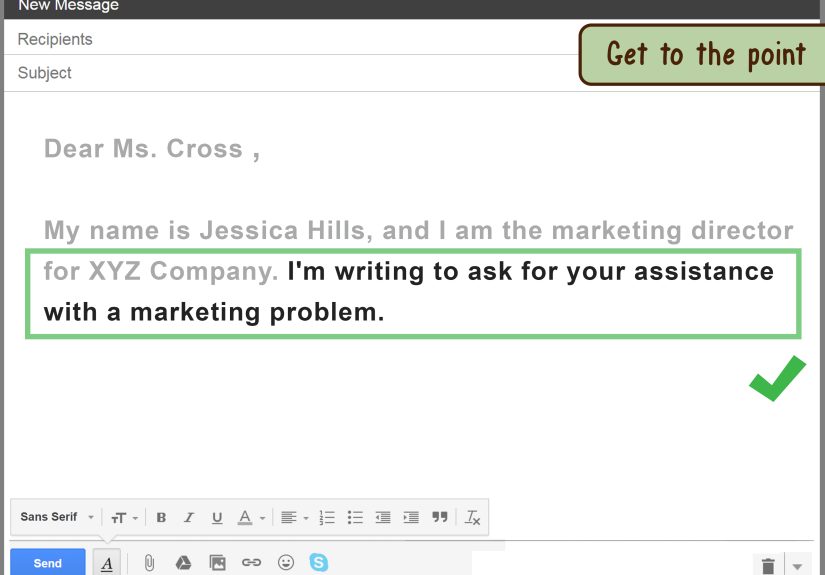Open Sans Serif font dropdown
This screenshot has height=575, width=825.
click(56, 517)
